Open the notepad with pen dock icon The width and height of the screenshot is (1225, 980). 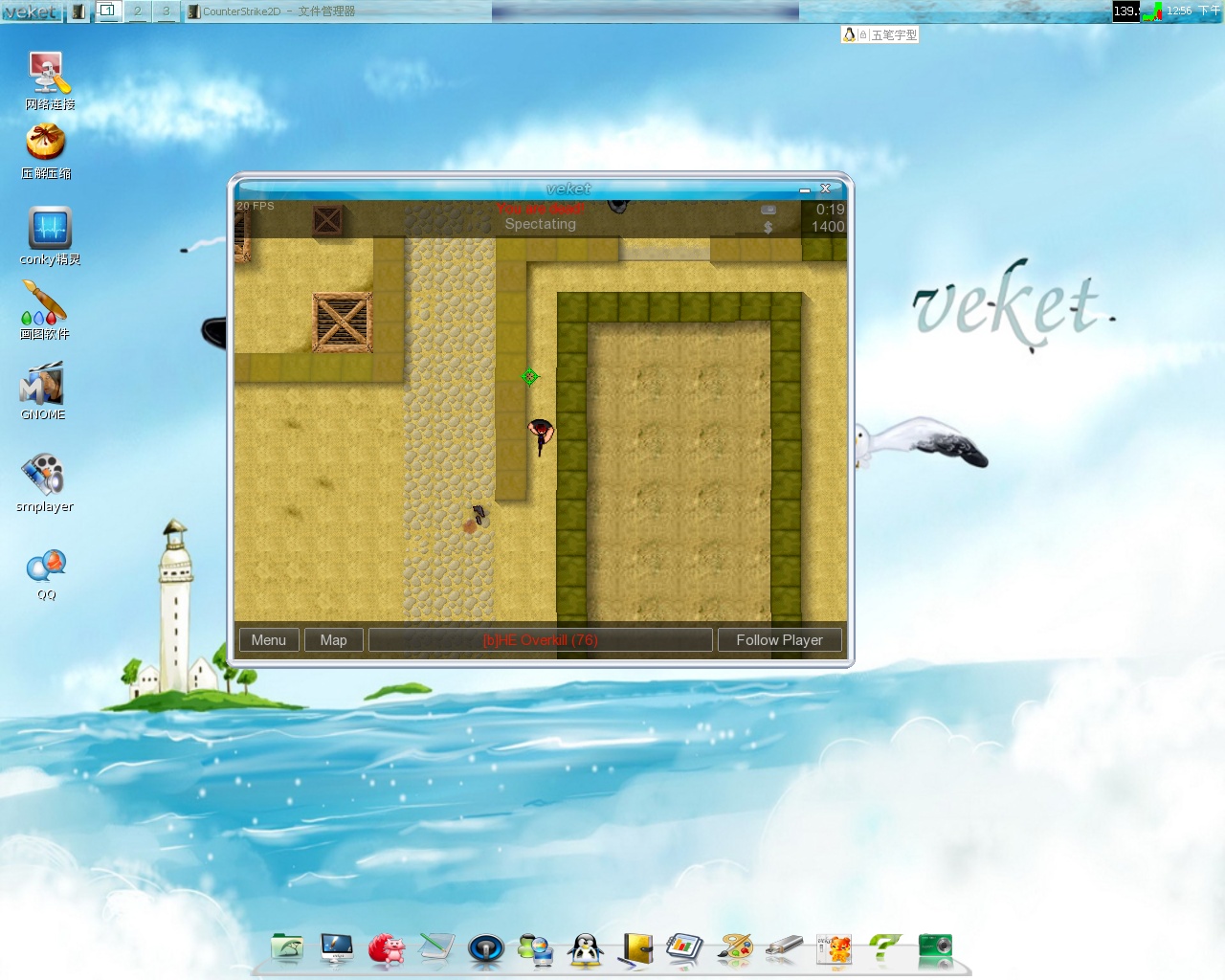tap(436, 948)
